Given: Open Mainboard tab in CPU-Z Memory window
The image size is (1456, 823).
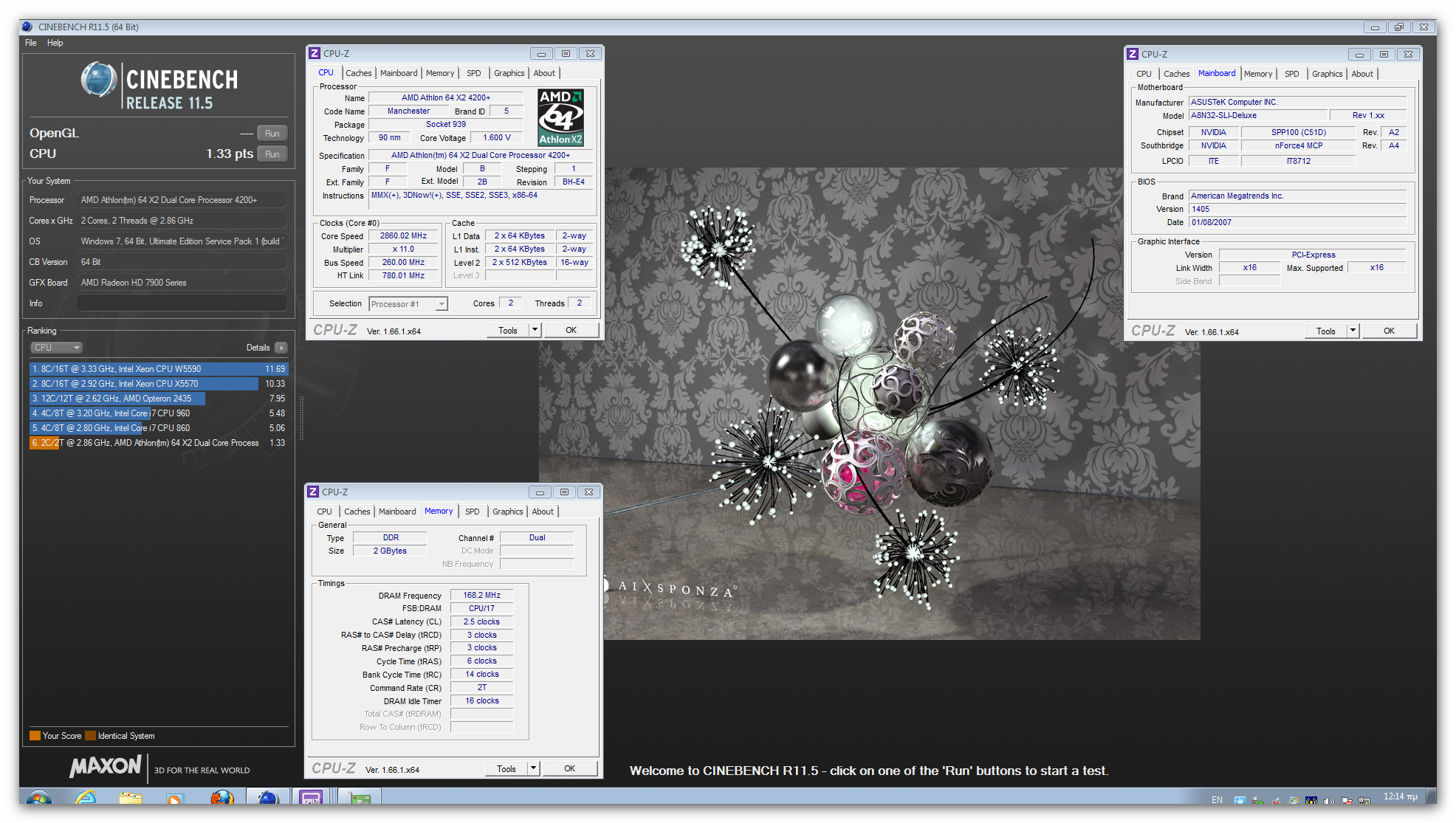Looking at the screenshot, I should click(397, 512).
